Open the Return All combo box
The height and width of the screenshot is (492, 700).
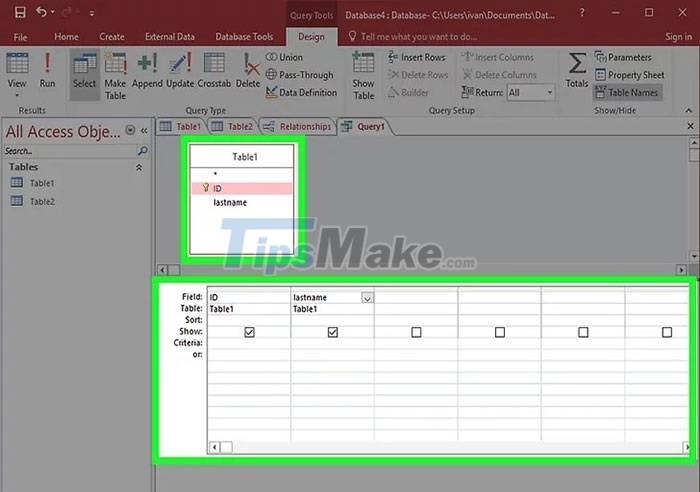531,92
